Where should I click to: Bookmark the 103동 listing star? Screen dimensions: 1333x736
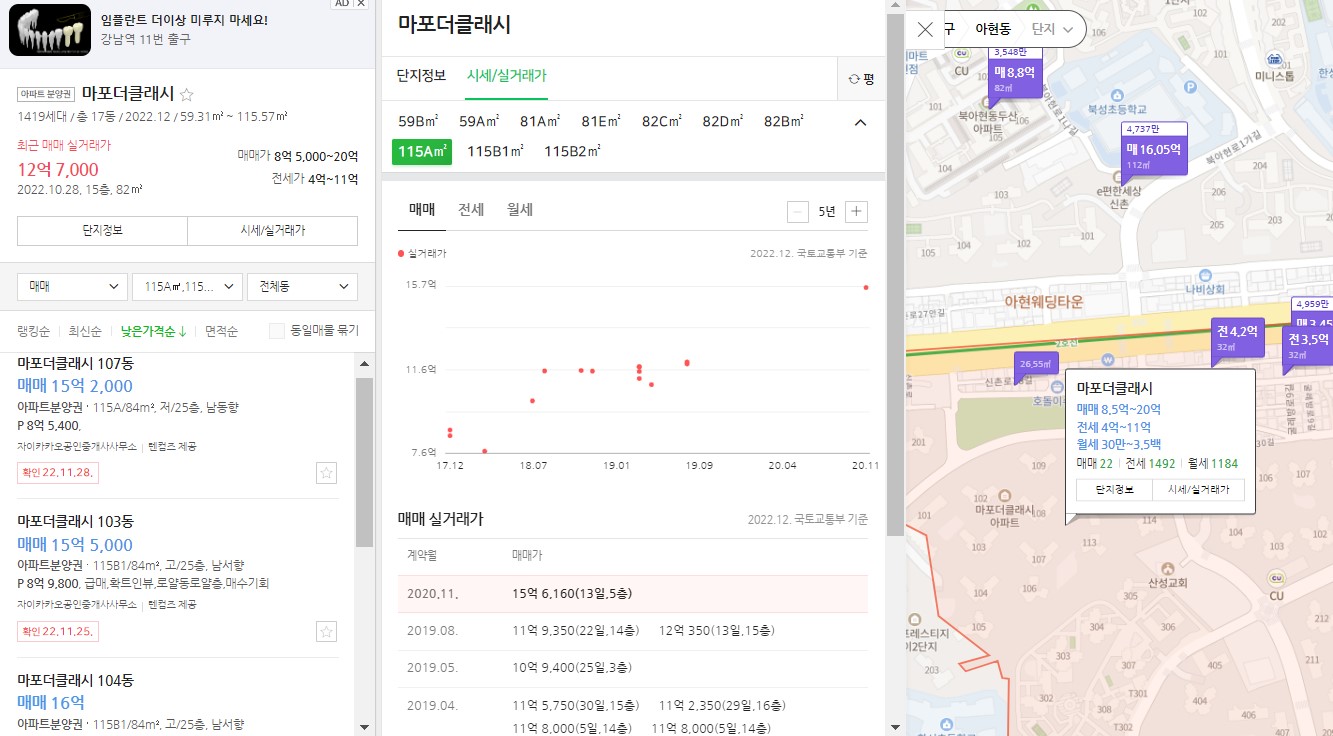(326, 631)
